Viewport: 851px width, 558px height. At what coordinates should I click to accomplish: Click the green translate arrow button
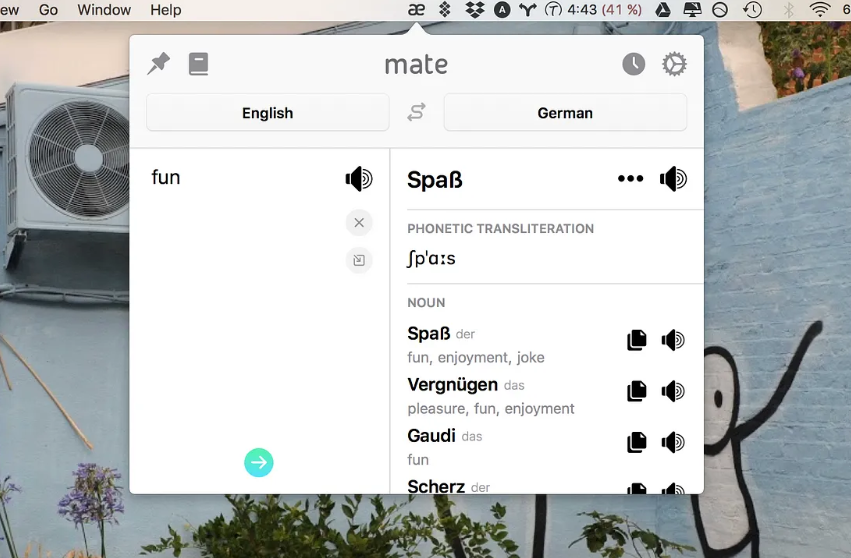259,462
